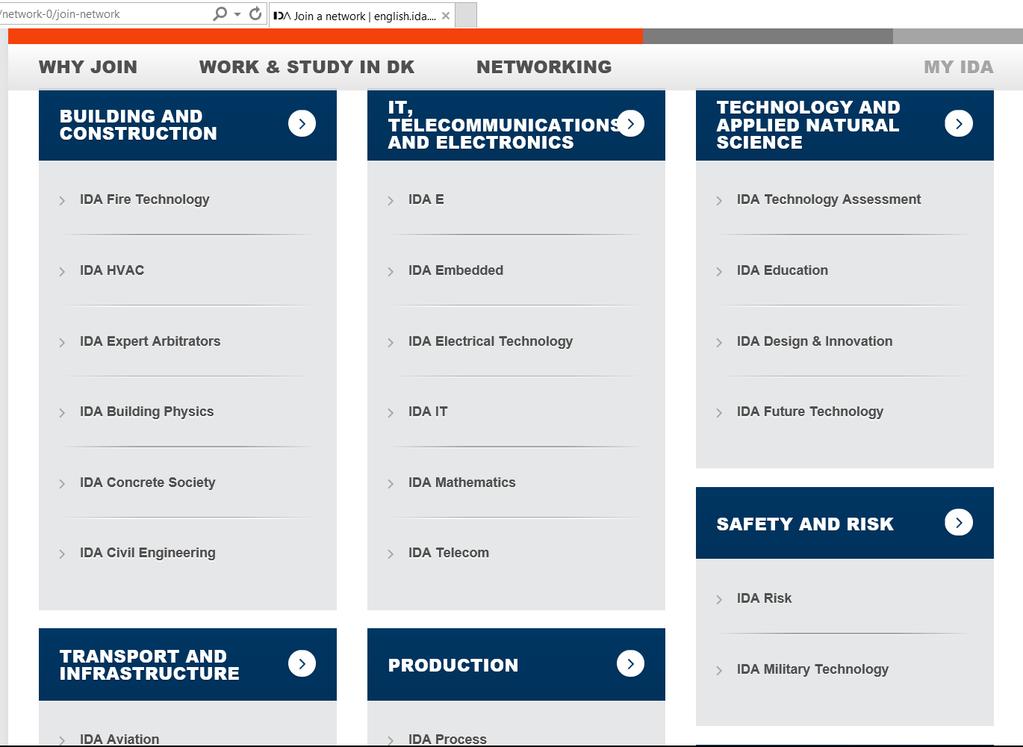The width and height of the screenshot is (1023, 747).
Task: Open the IDA Electrical Technology link
Action: 491,341
